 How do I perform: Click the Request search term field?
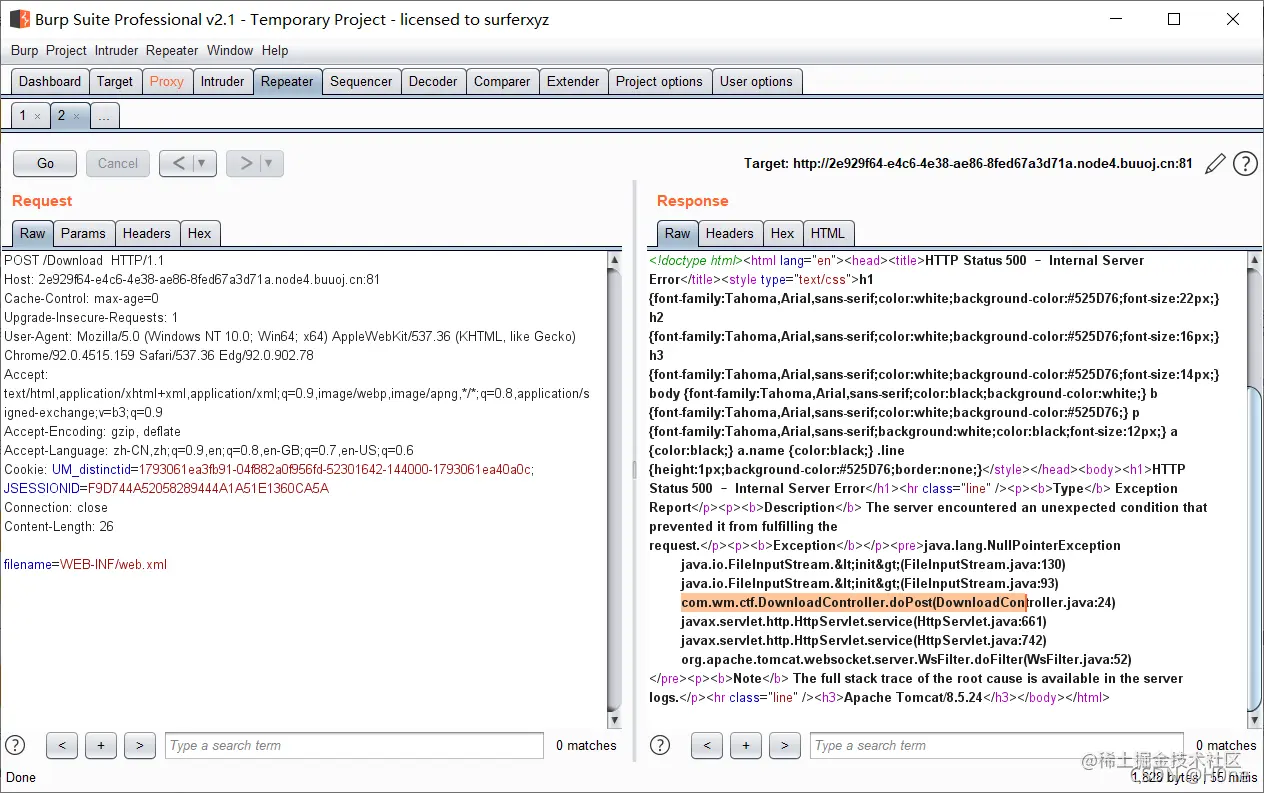click(356, 745)
